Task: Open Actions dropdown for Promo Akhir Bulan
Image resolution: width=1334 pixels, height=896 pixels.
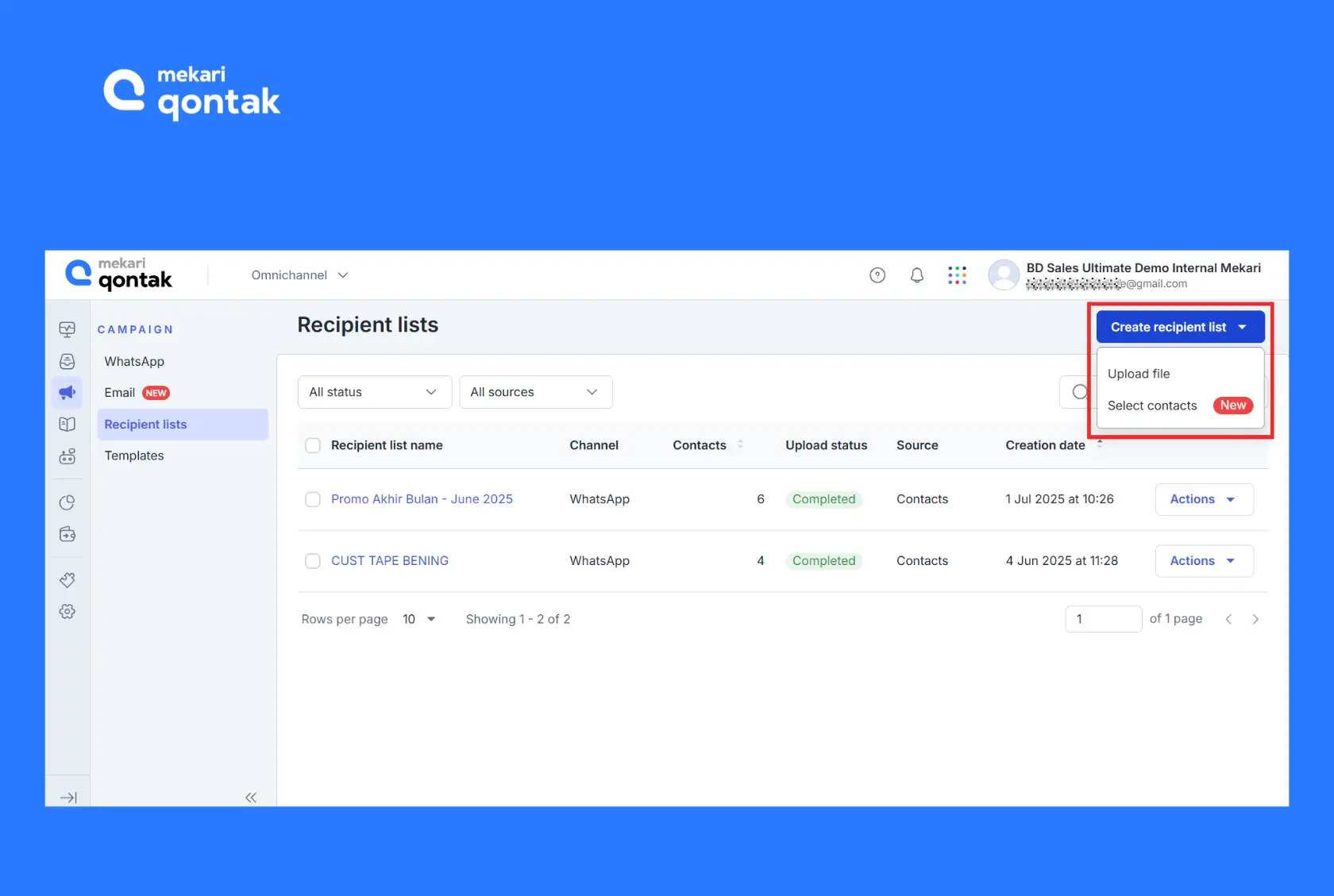Action: (1203, 499)
